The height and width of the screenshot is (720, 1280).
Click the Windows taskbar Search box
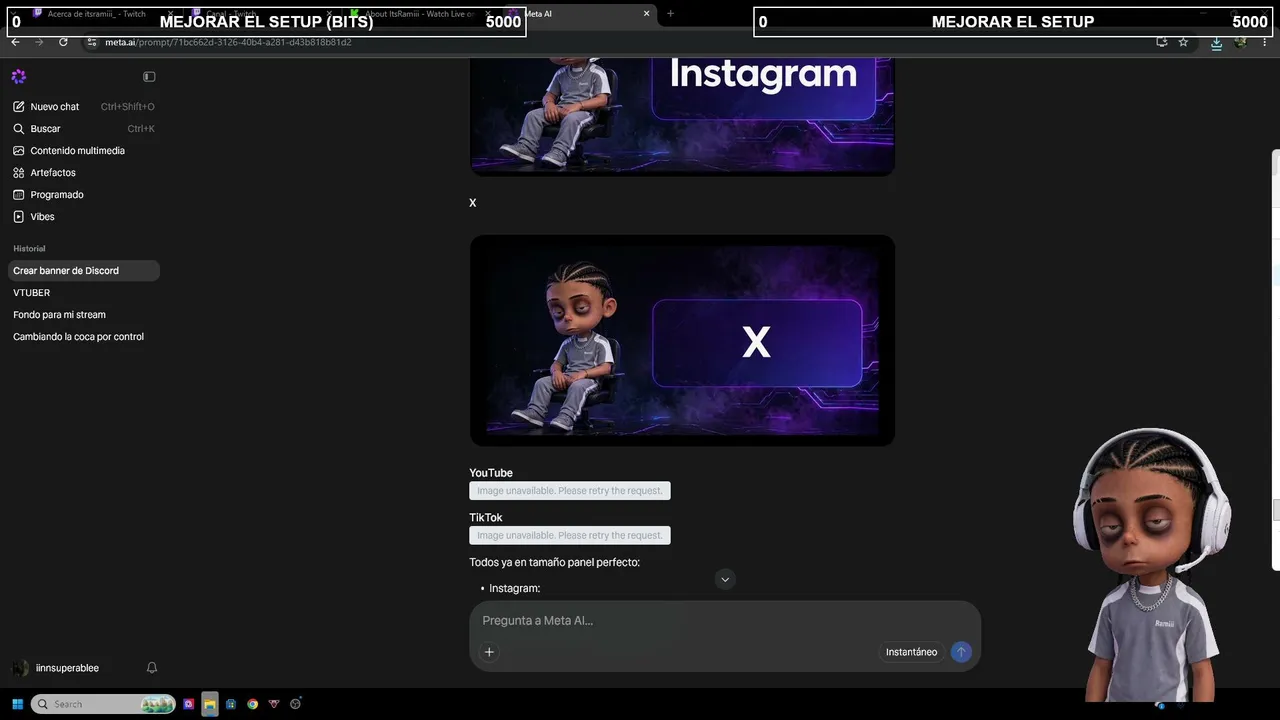pos(103,704)
